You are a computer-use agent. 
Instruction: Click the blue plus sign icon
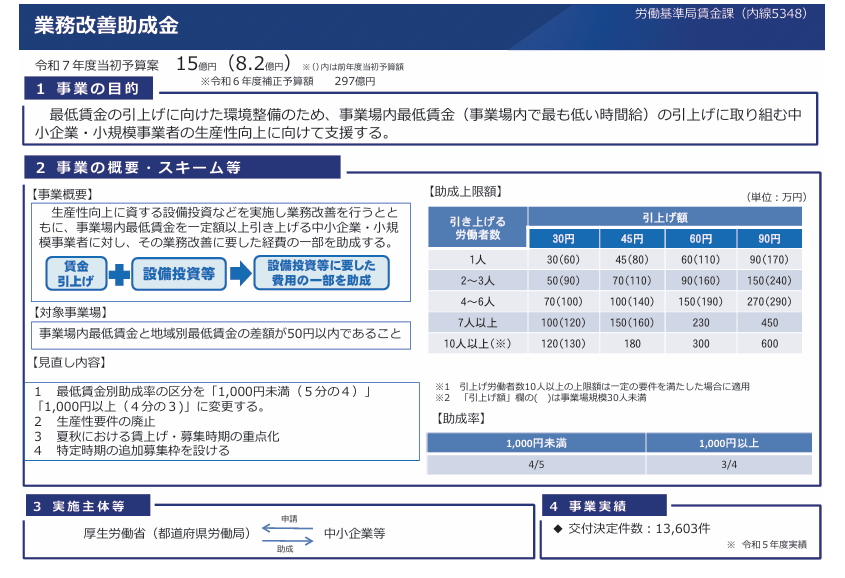120,273
